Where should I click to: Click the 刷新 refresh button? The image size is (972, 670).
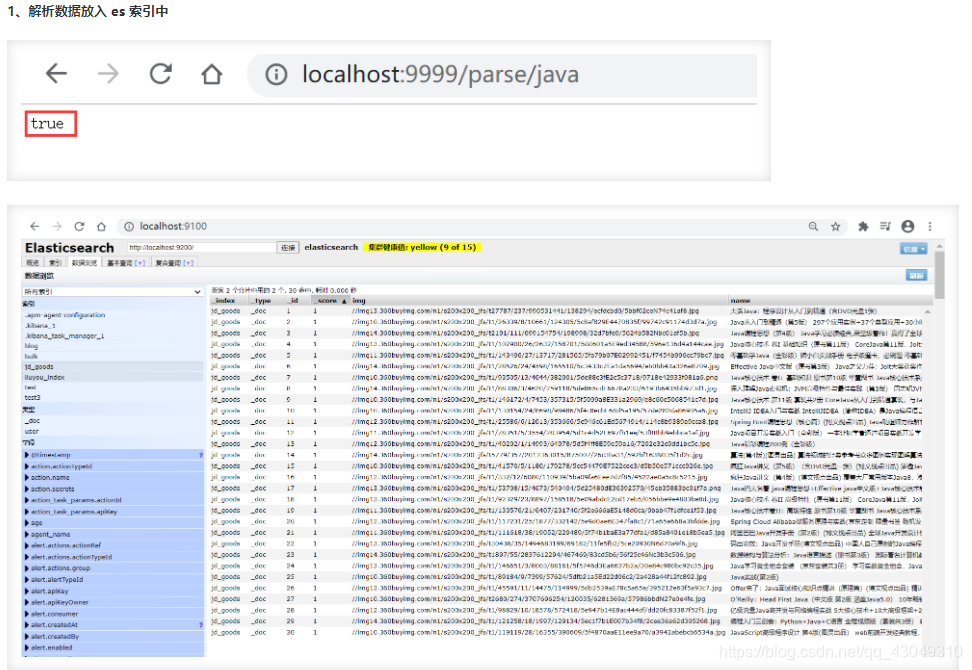coord(916,275)
